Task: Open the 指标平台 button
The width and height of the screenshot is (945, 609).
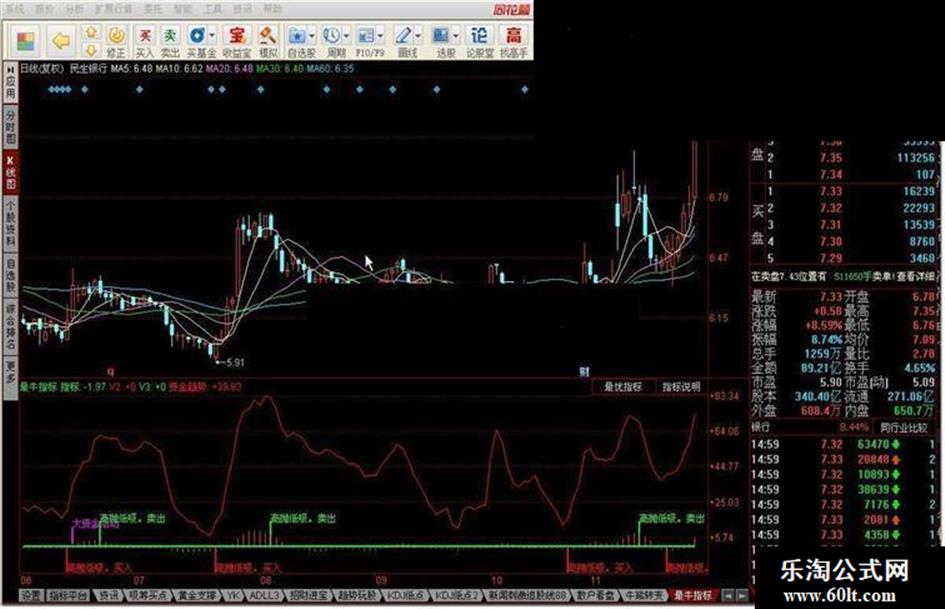Action: [68, 596]
